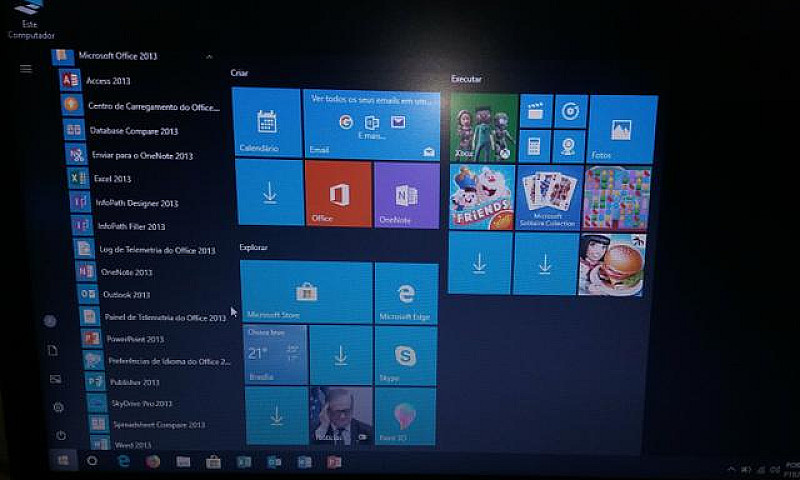Viewport: 800px width, 480px height.
Task: Launch Word 2013 from the list
Action: click(133, 444)
